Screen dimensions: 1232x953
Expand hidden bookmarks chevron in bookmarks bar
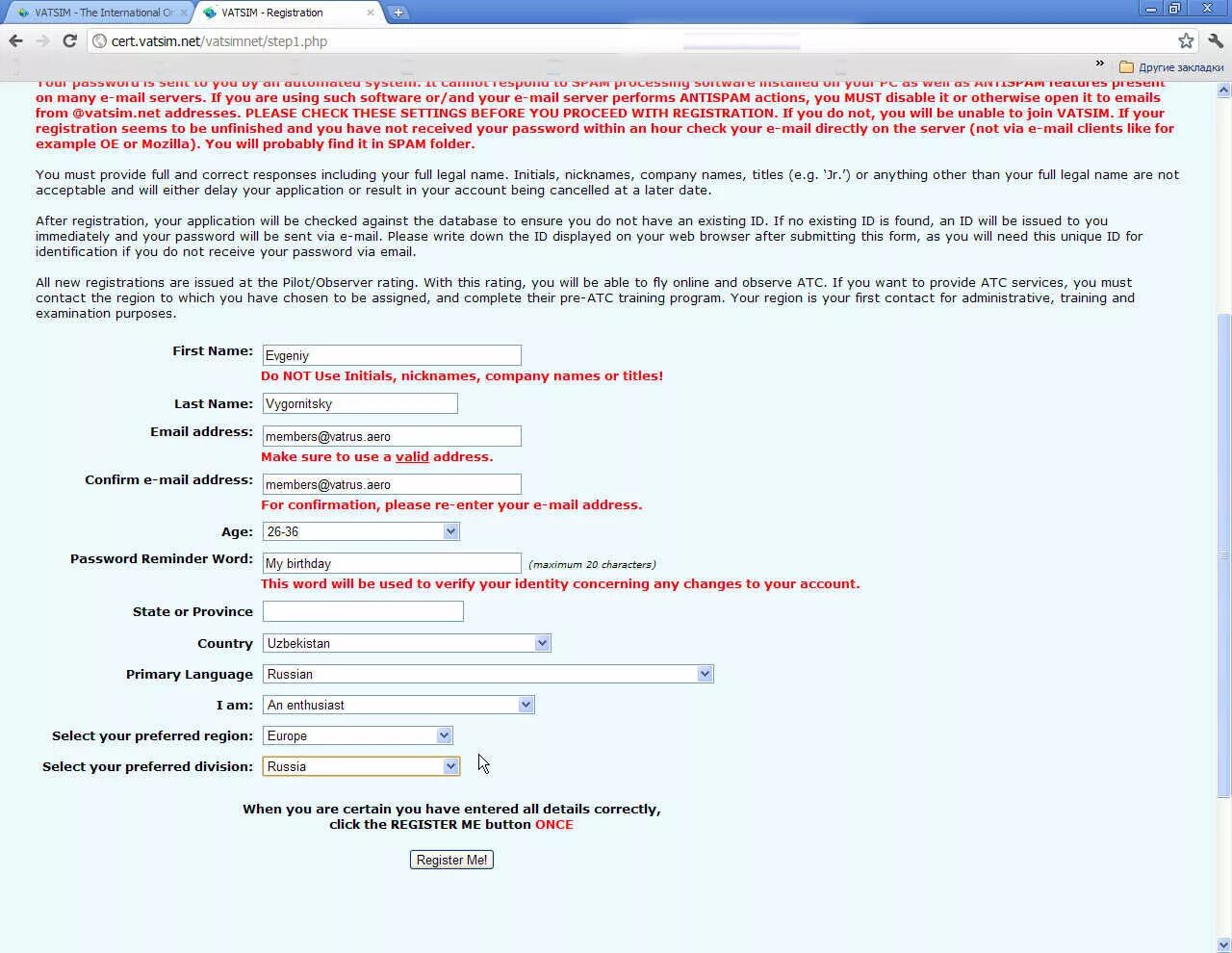[x=1099, y=64]
